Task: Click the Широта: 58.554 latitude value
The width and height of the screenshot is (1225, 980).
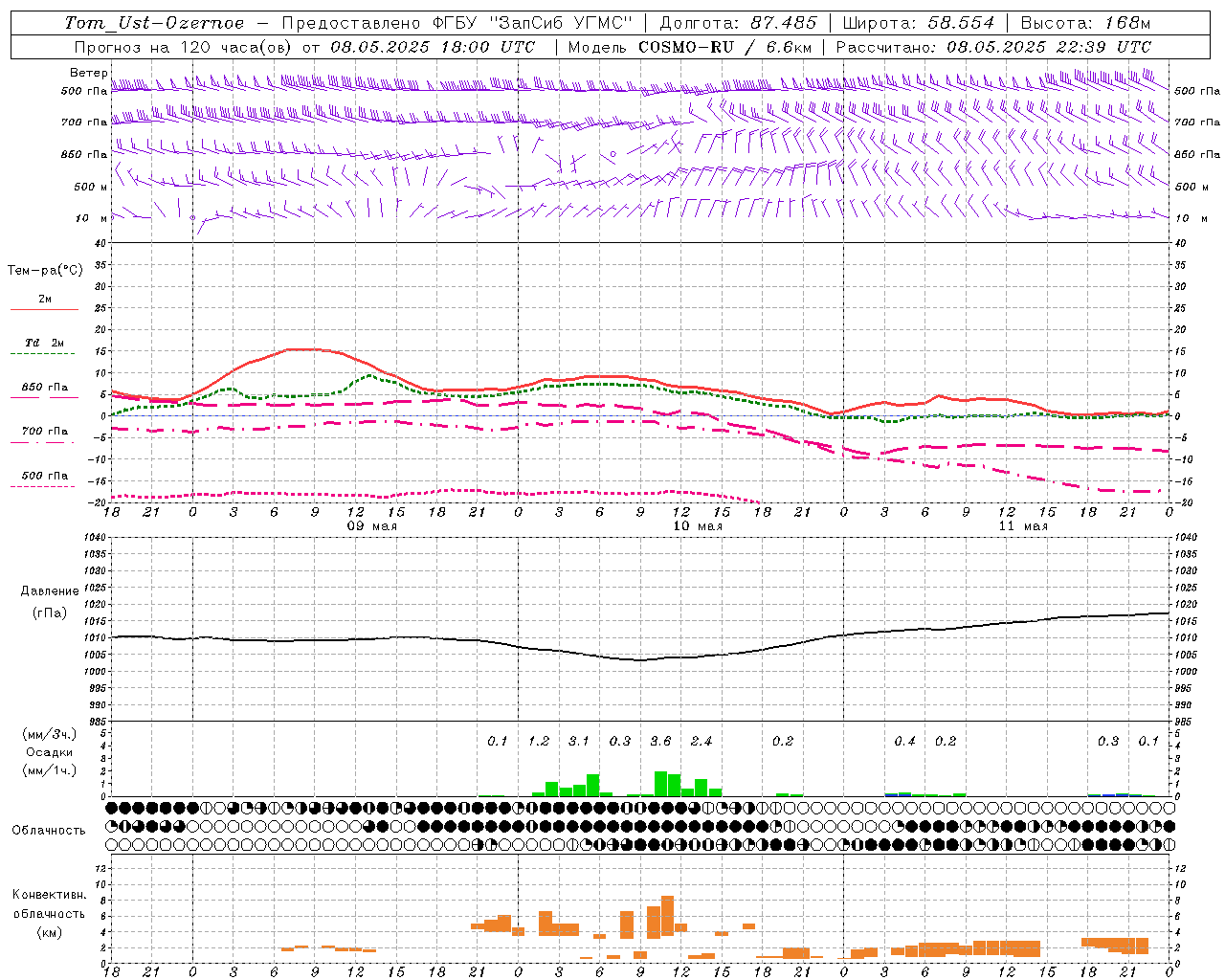Action: pos(920,23)
